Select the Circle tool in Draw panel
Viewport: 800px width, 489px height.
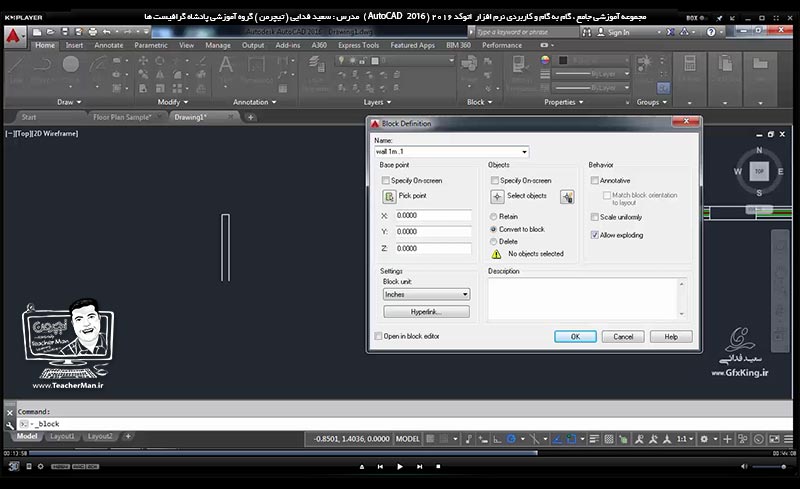[x=70, y=64]
